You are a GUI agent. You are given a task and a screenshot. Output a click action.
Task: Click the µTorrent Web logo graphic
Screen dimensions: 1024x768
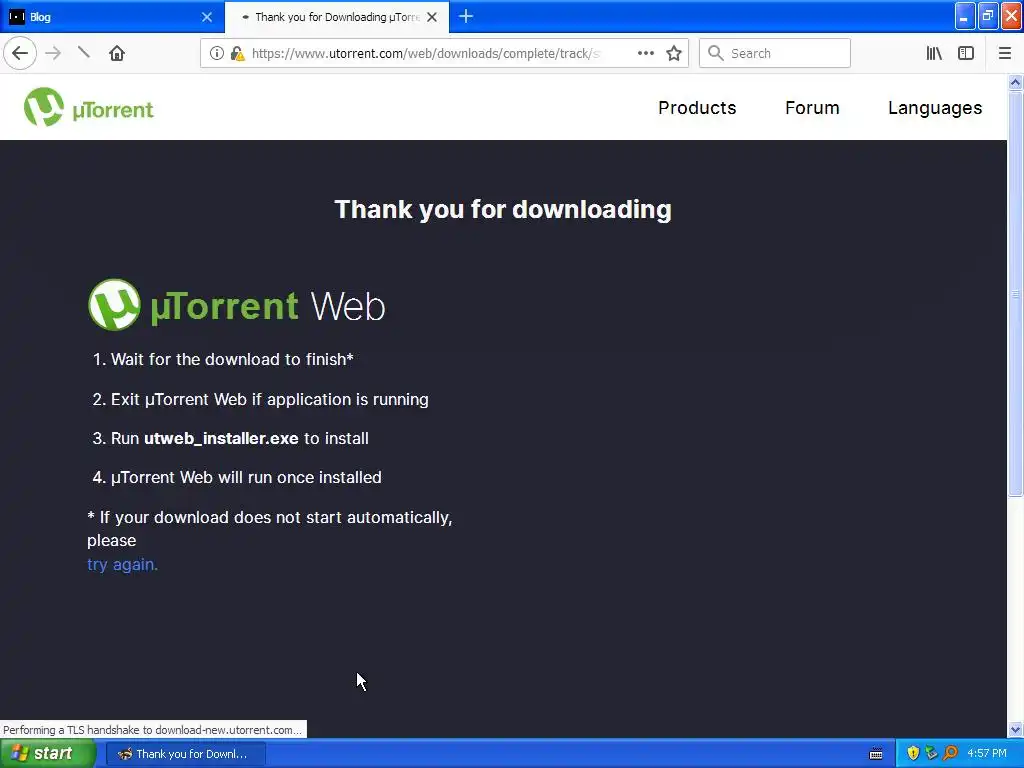click(236, 305)
